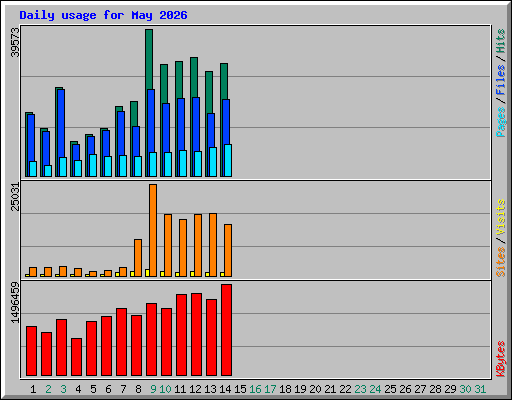
Task: Click day label 24 on the x-axis
Action: tap(375, 389)
